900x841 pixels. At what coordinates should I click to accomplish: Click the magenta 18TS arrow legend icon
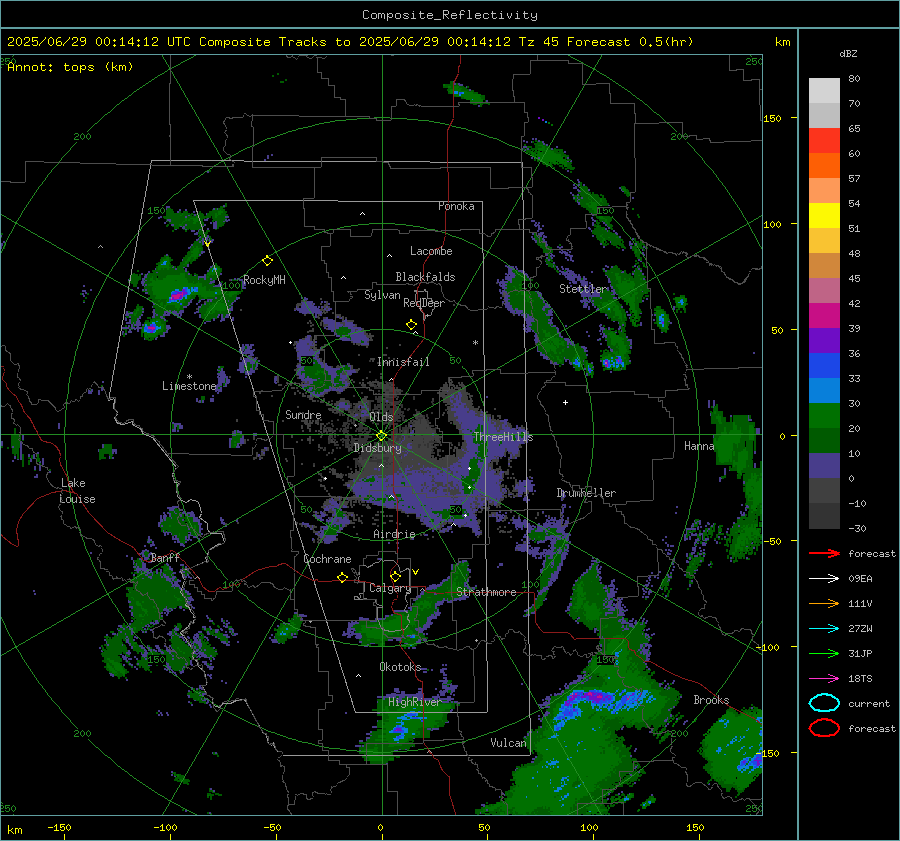click(x=824, y=679)
